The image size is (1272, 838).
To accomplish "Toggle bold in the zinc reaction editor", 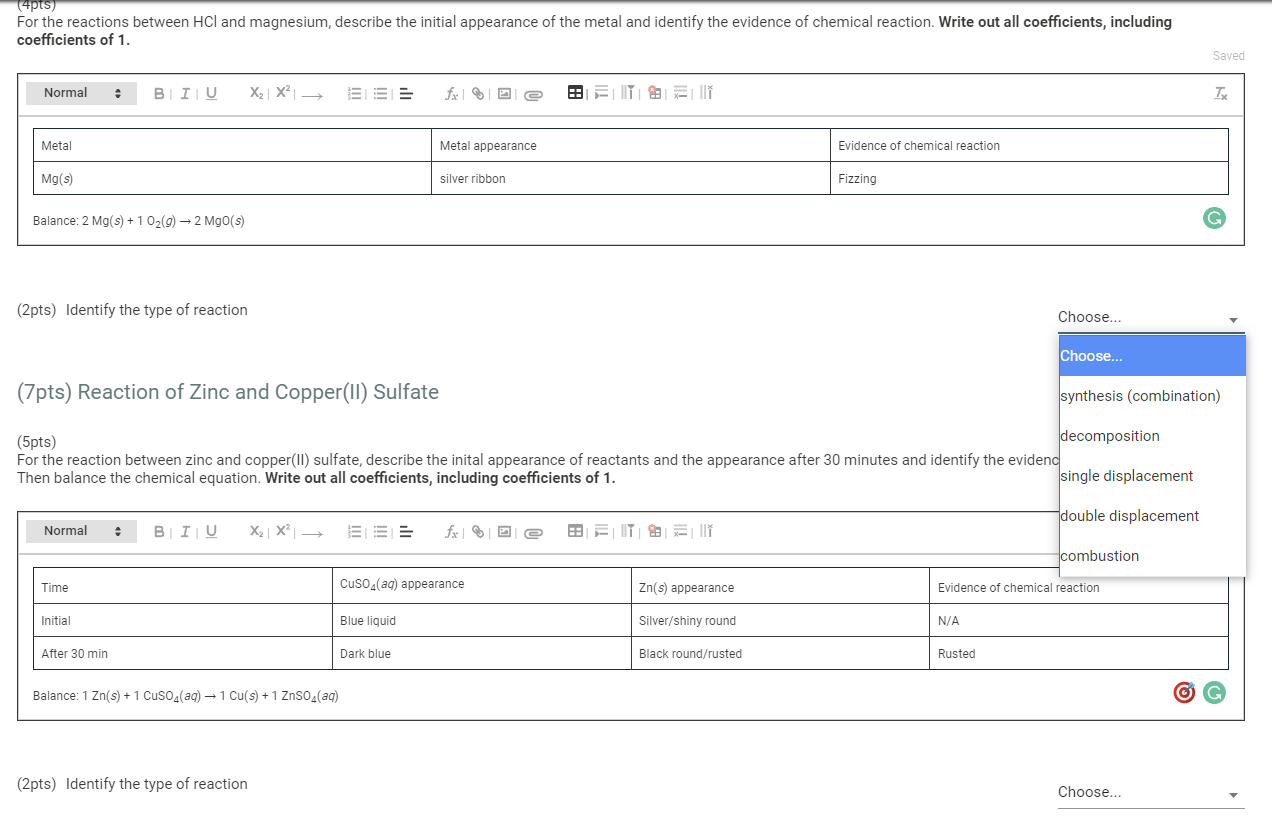I will pyautogui.click(x=158, y=531).
